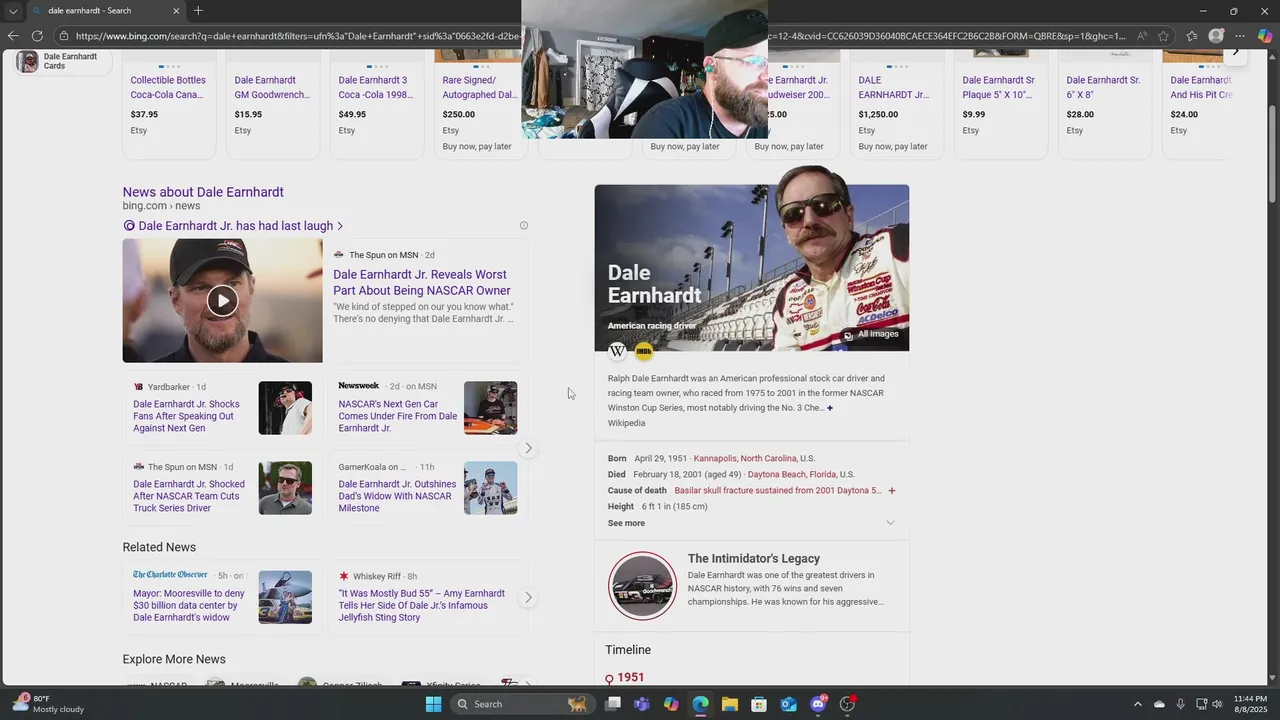The height and width of the screenshot is (720, 1280).
Task: Open Outlook from the taskbar
Action: (x=788, y=704)
